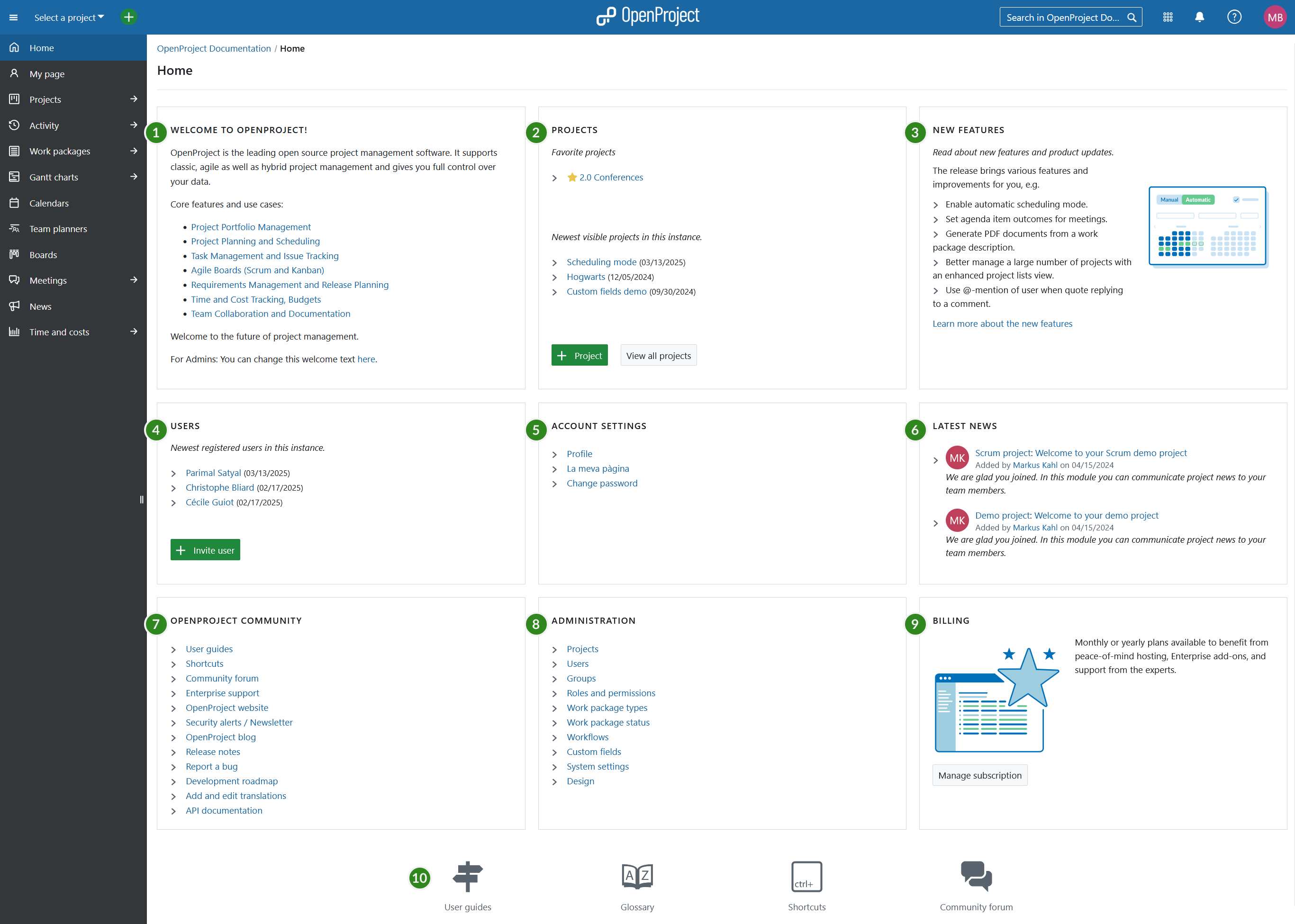Click the News megaphone icon
The height and width of the screenshot is (924, 1295).
click(x=14, y=306)
